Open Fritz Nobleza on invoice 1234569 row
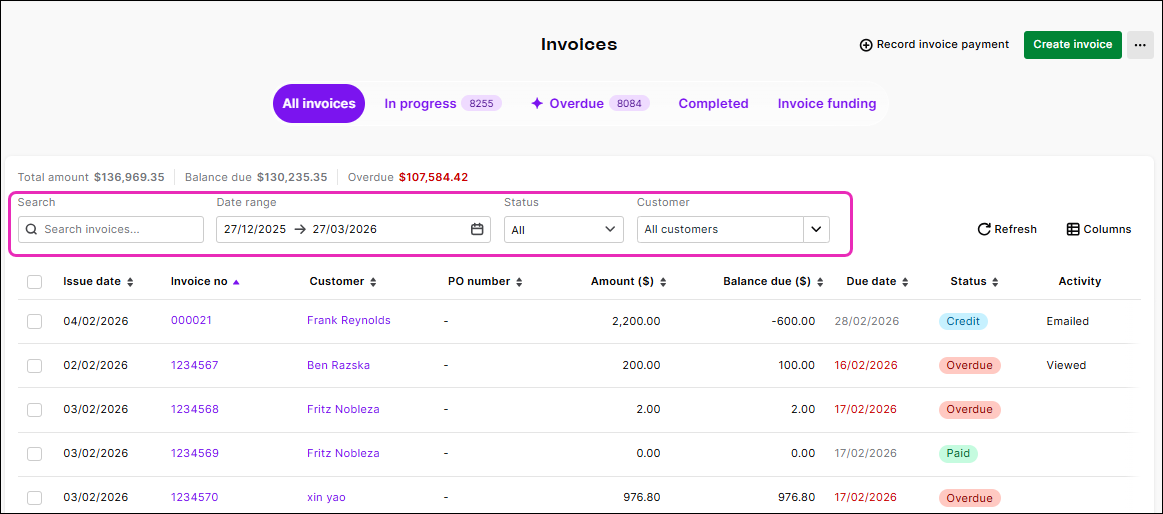The height and width of the screenshot is (514, 1163). 343,453
